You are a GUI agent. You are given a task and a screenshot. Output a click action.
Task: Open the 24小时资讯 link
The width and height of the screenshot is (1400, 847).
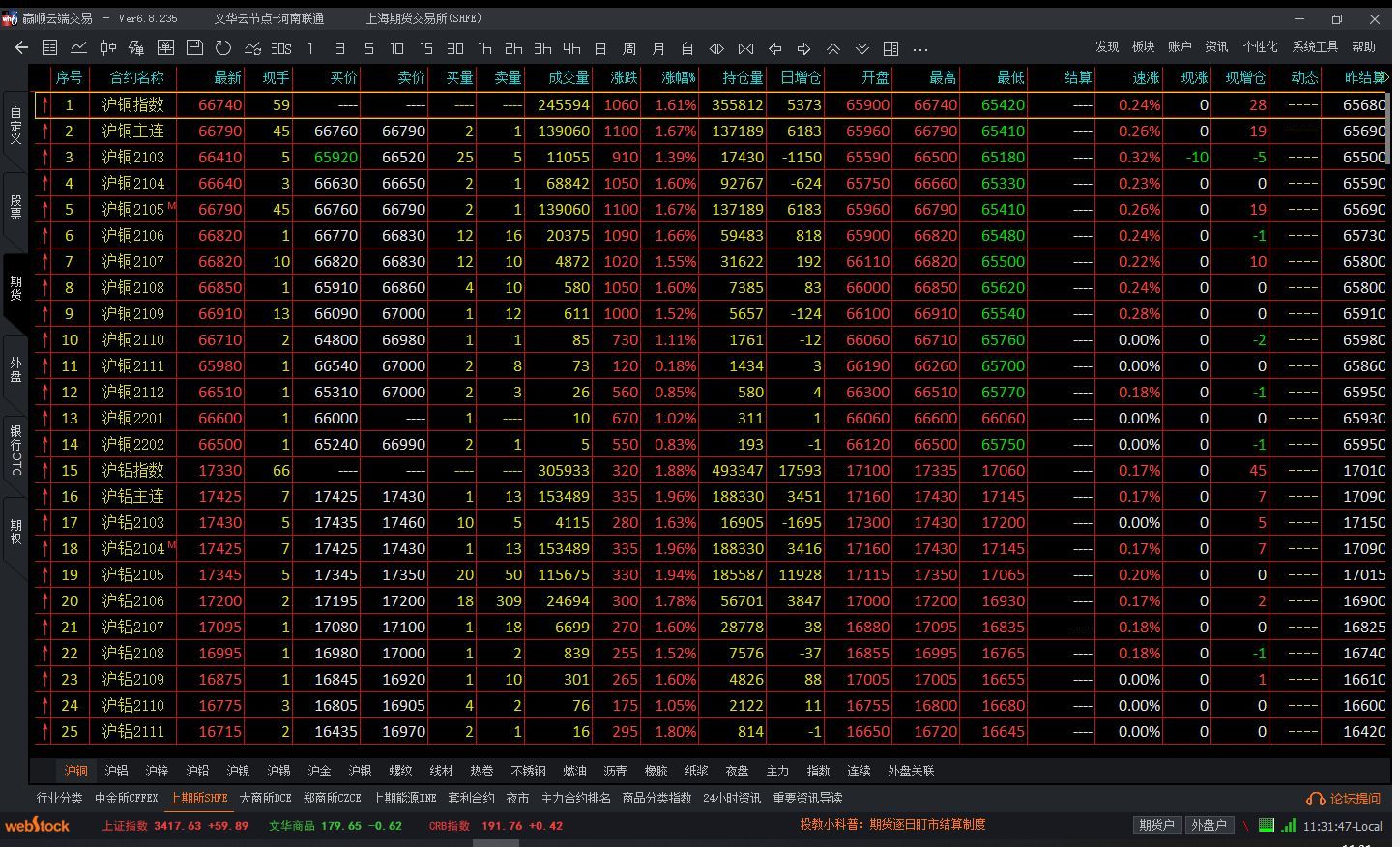[732, 798]
